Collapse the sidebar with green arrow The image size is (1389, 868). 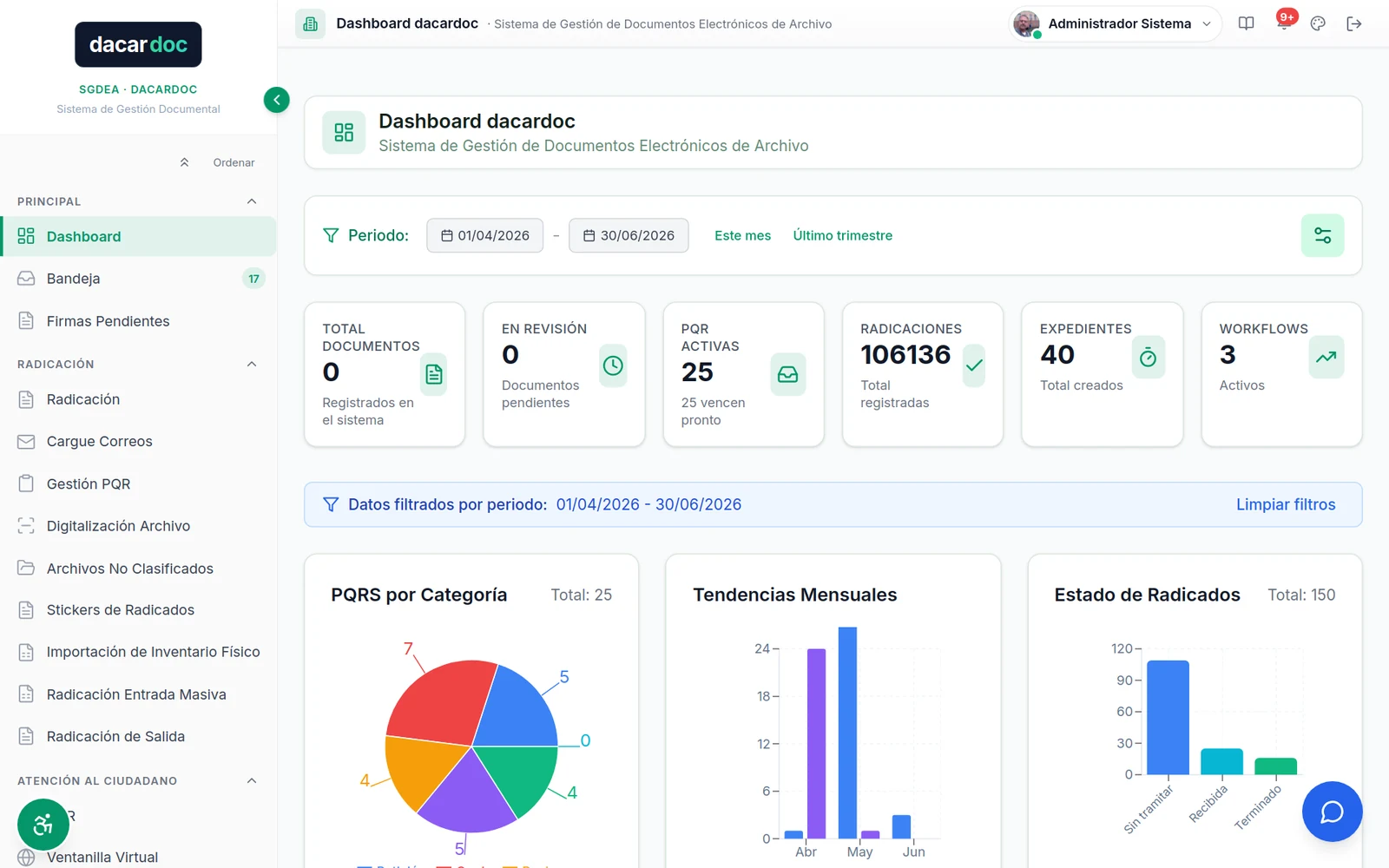tap(276, 100)
